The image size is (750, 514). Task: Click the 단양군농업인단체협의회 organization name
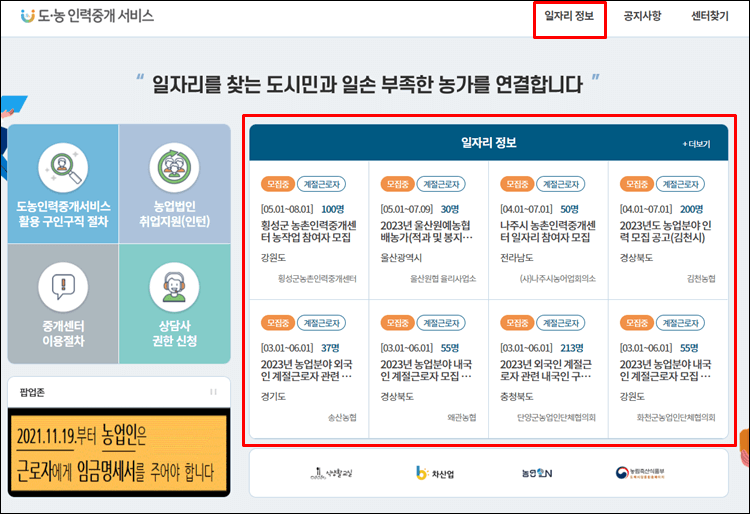[556, 417]
